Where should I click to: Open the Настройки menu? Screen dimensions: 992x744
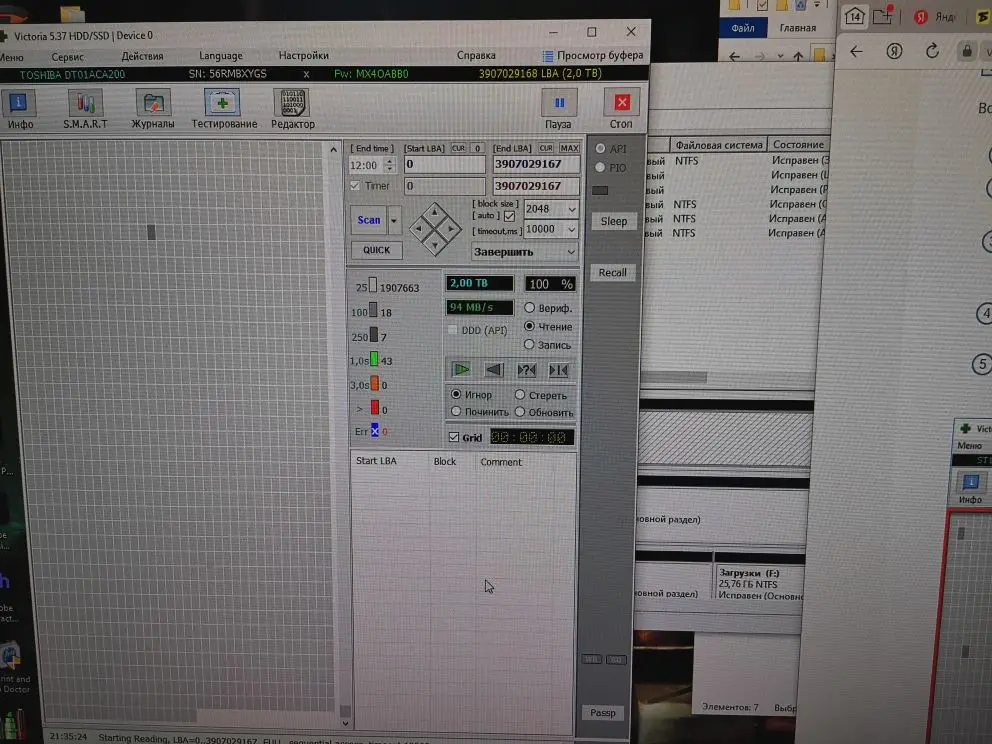click(304, 56)
